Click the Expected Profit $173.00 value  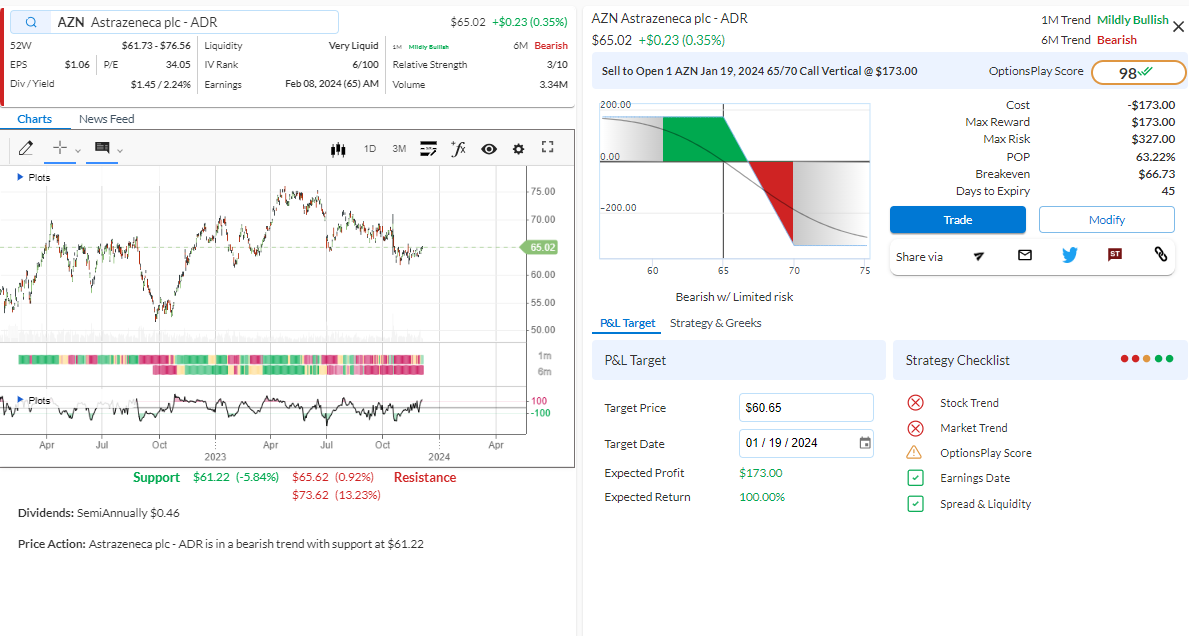pos(761,473)
